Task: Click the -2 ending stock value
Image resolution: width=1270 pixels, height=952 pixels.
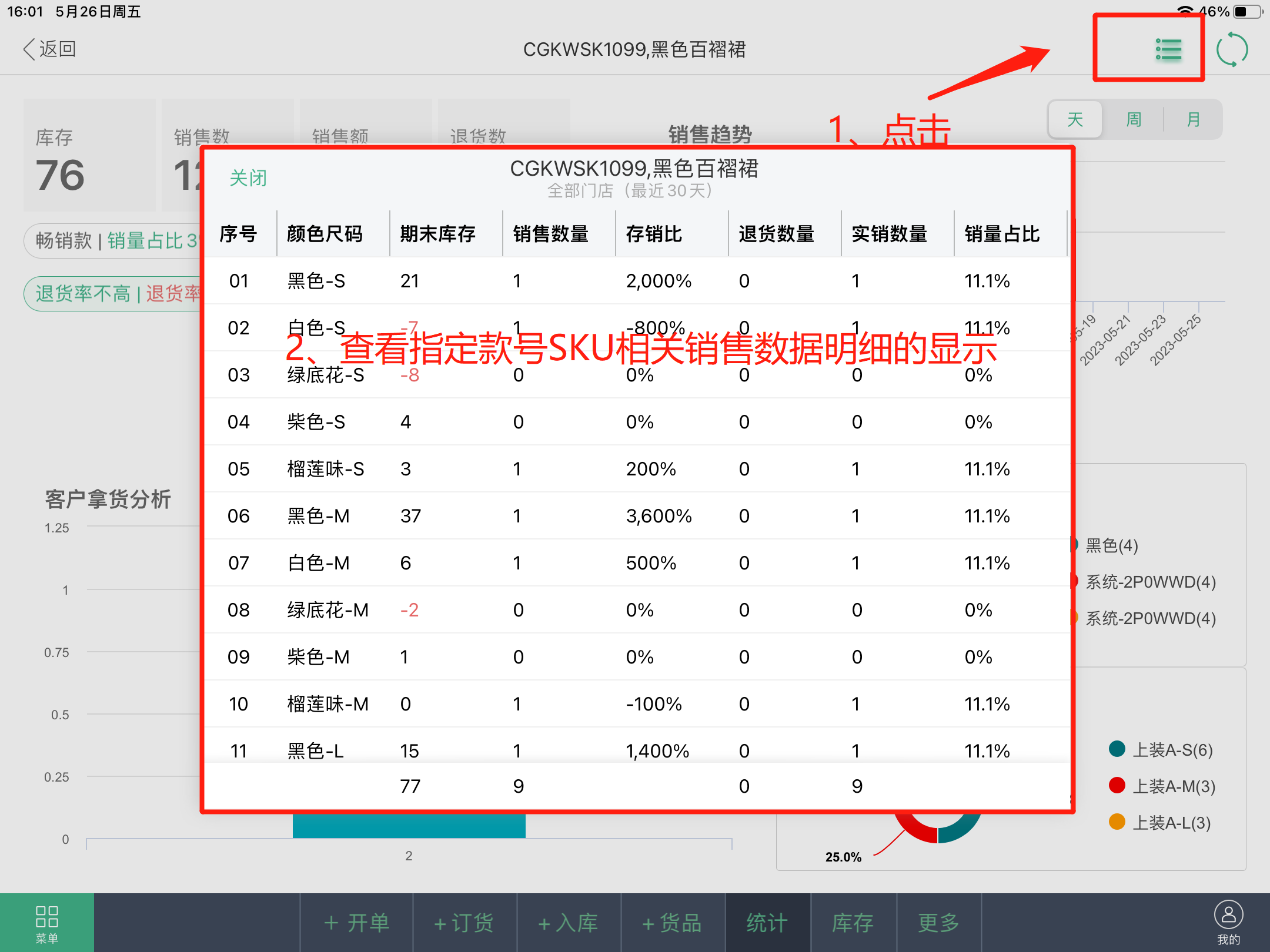Action: tap(410, 610)
